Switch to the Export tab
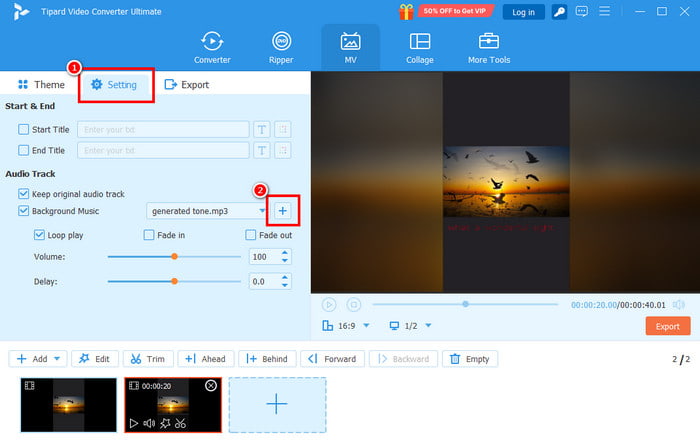The height and width of the screenshot is (445, 700). click(x=187, y=85)
